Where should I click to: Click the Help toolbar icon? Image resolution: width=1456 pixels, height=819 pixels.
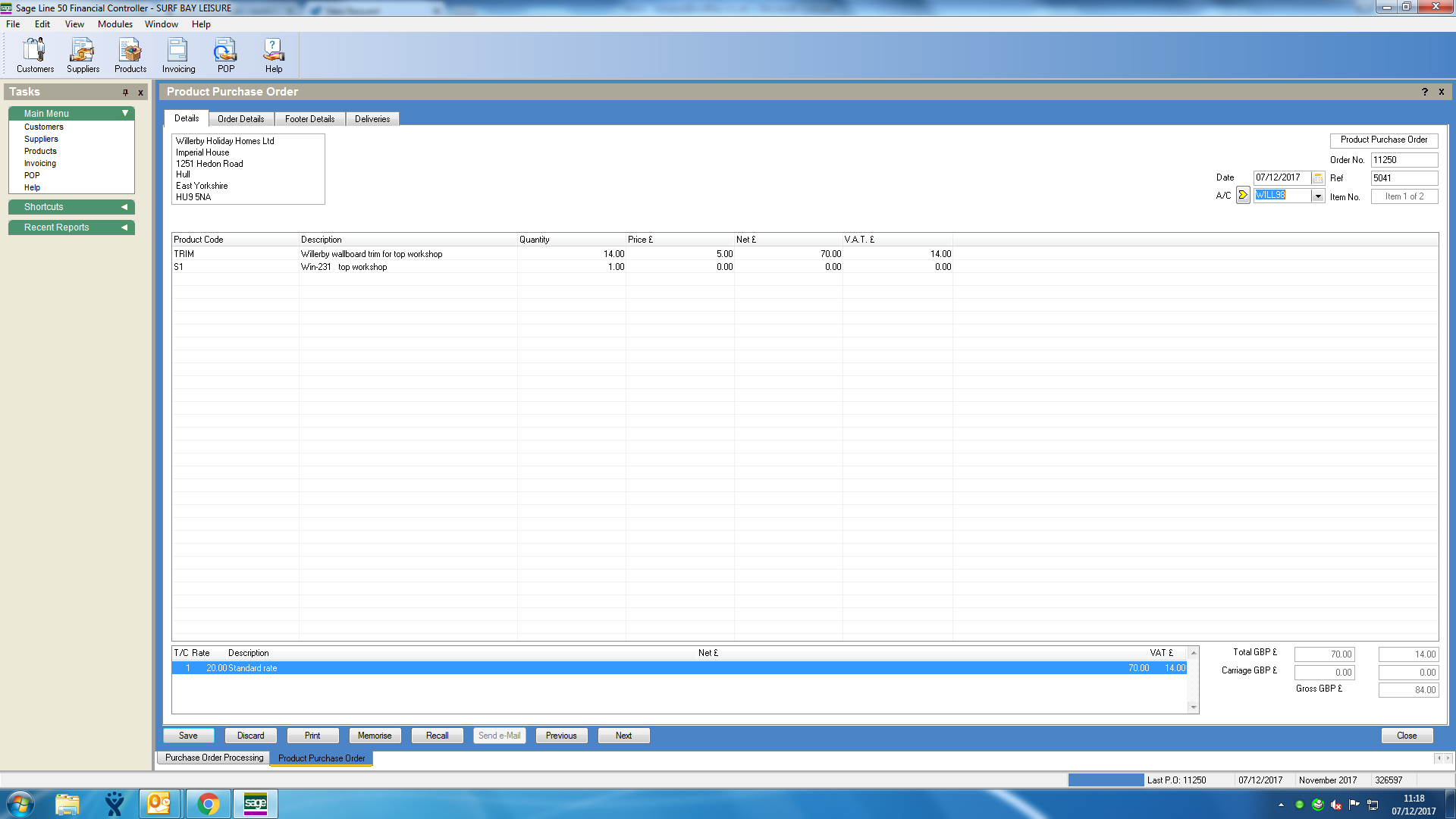pyautogui.click(x=274, y=55)
